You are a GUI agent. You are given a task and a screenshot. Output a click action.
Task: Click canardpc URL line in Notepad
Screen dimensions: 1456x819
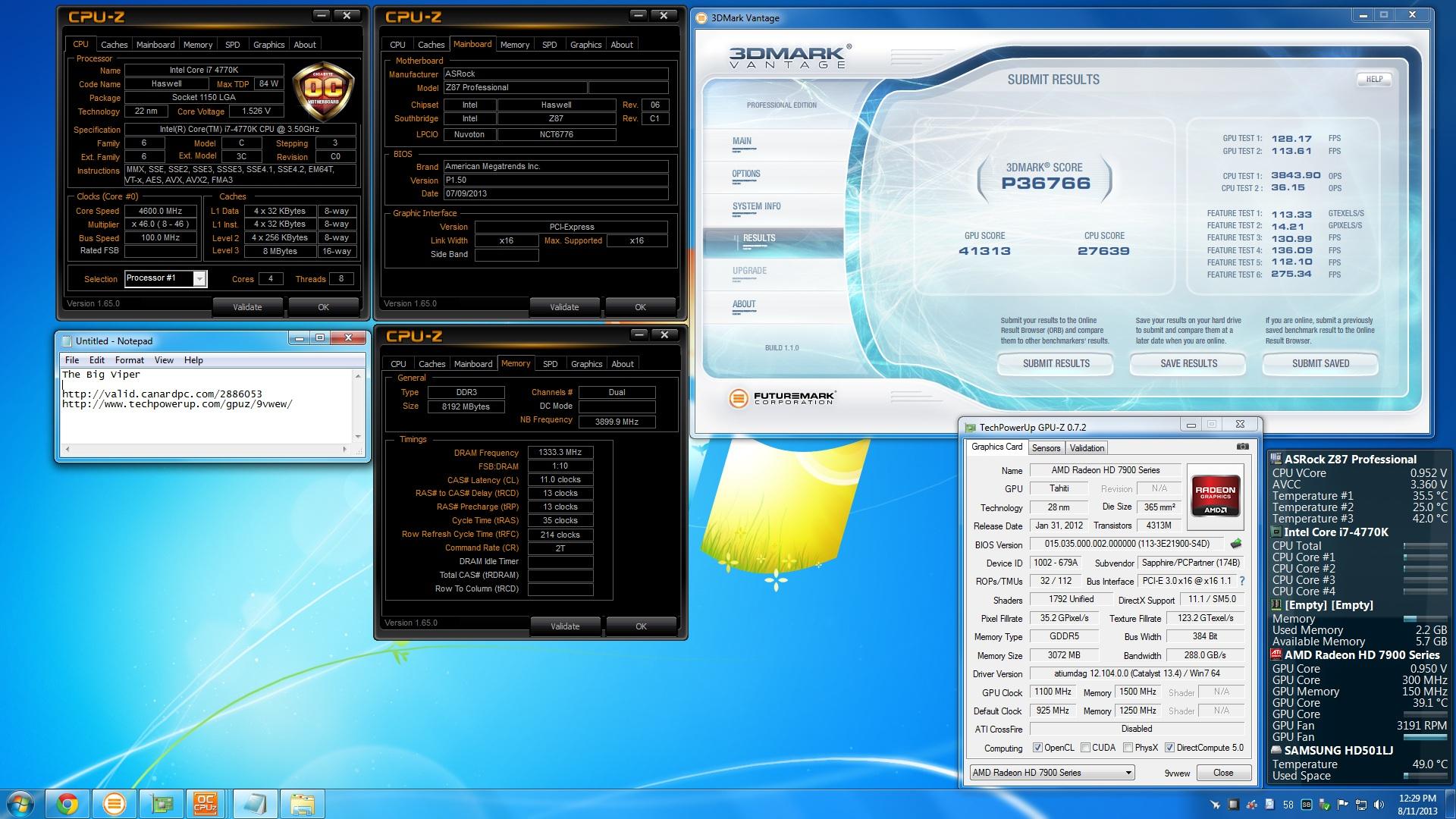coord(162,394)
